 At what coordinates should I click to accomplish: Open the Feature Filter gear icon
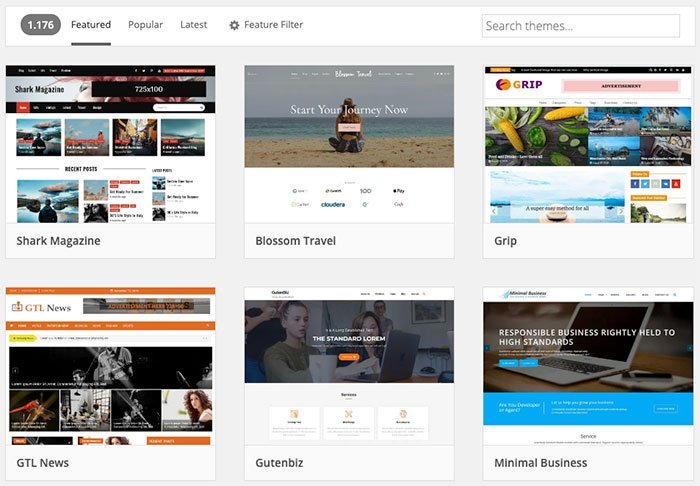(x=234, y=25)
